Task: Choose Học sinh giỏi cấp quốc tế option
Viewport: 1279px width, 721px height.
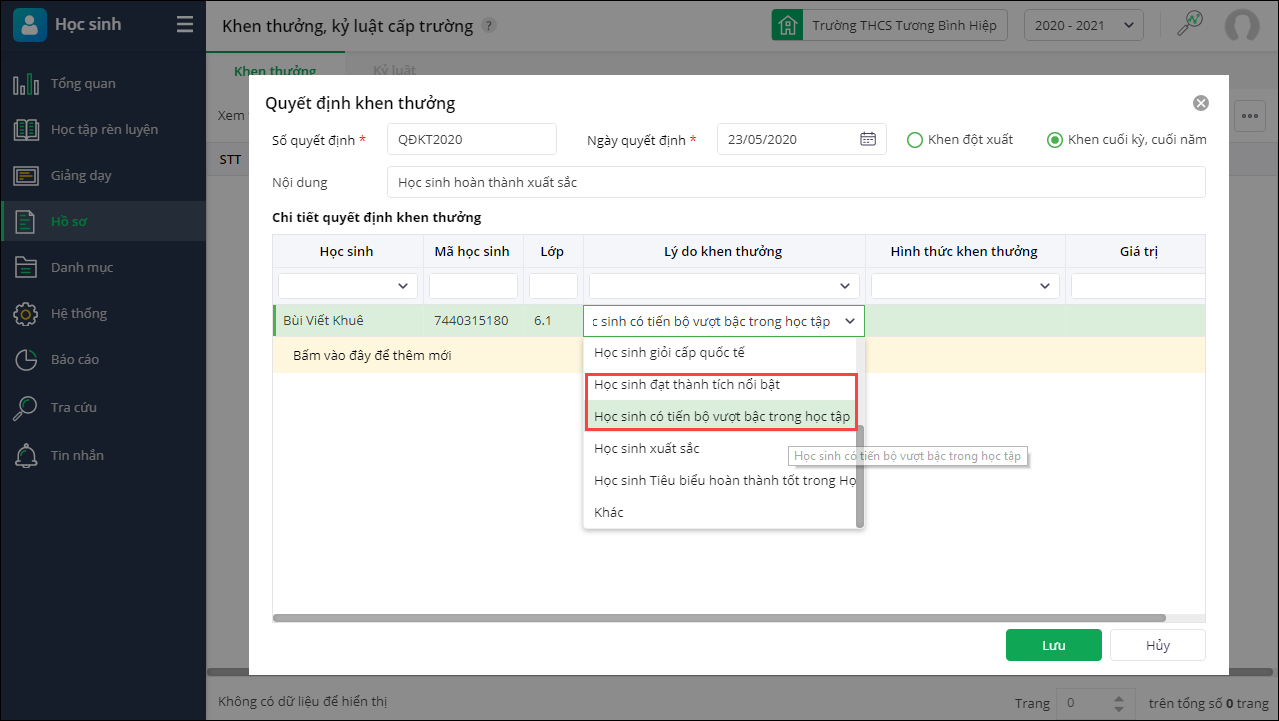Action: click(720, 353)
